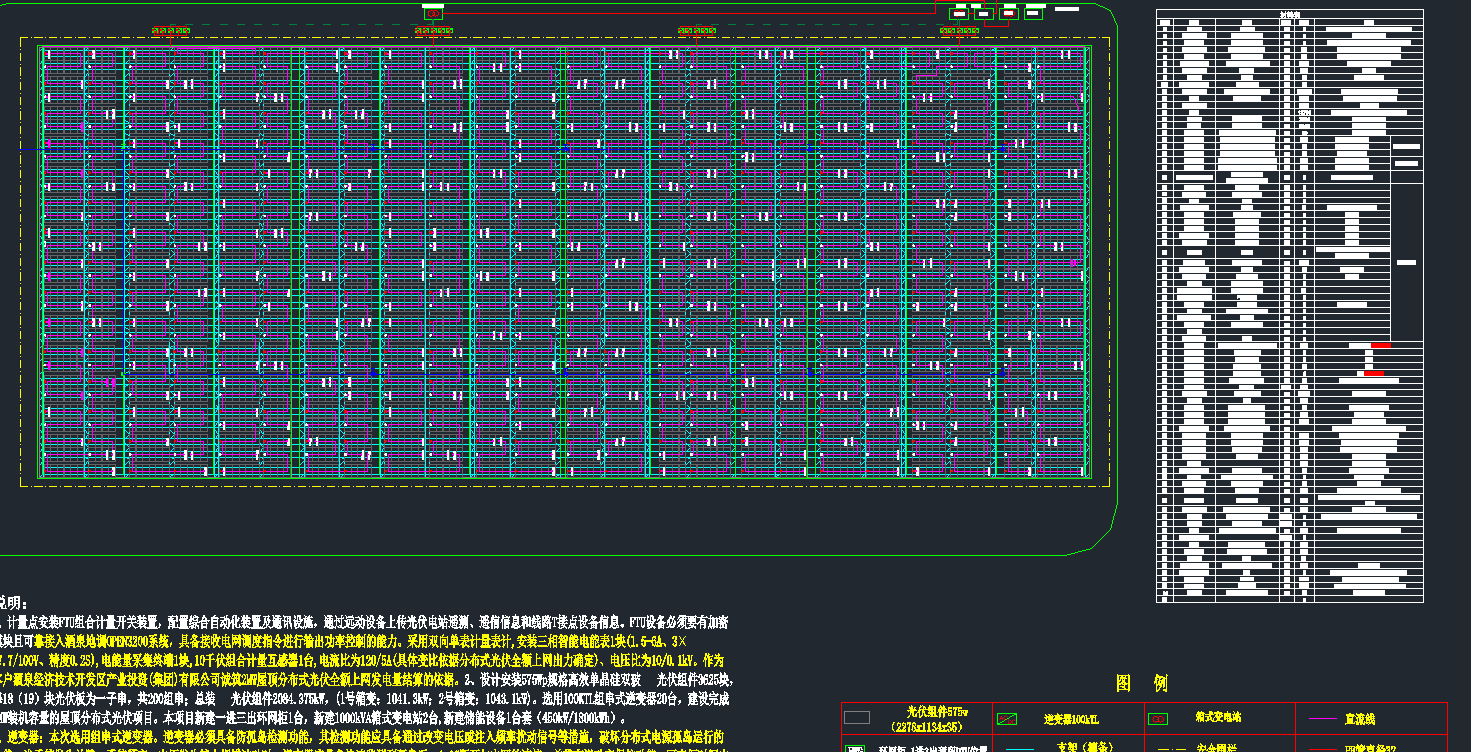Select the material table title header
The width and height of the screenshot is (1471, 752).
(x=1289, y=14)
